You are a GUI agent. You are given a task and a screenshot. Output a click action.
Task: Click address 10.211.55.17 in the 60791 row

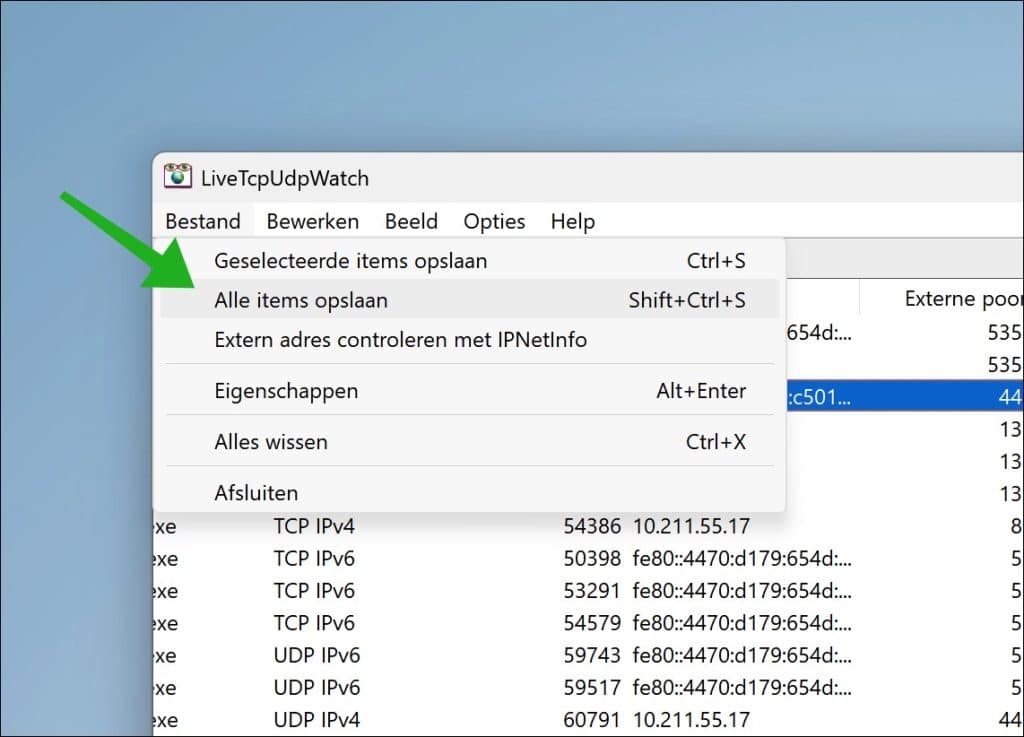[x=691, y=720]
